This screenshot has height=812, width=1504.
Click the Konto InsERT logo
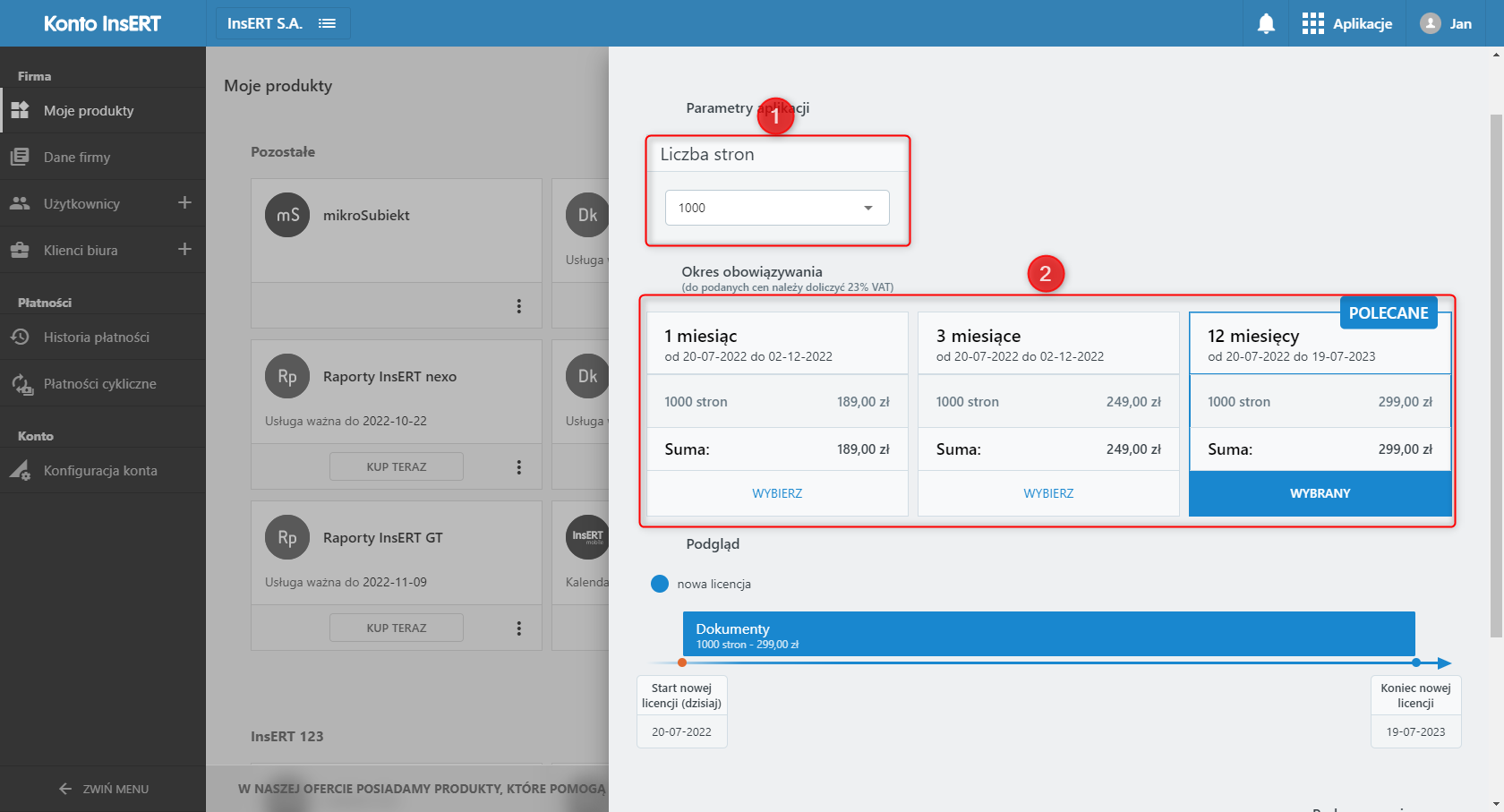click(102, 23)
